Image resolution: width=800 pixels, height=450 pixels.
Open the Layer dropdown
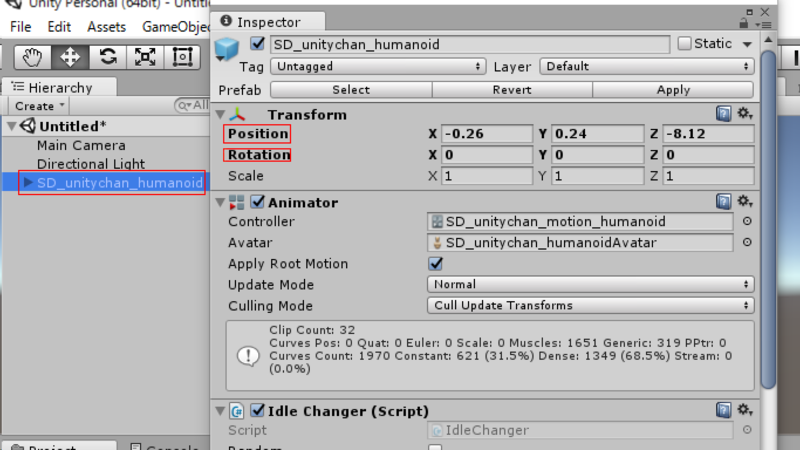coord(646,66)
